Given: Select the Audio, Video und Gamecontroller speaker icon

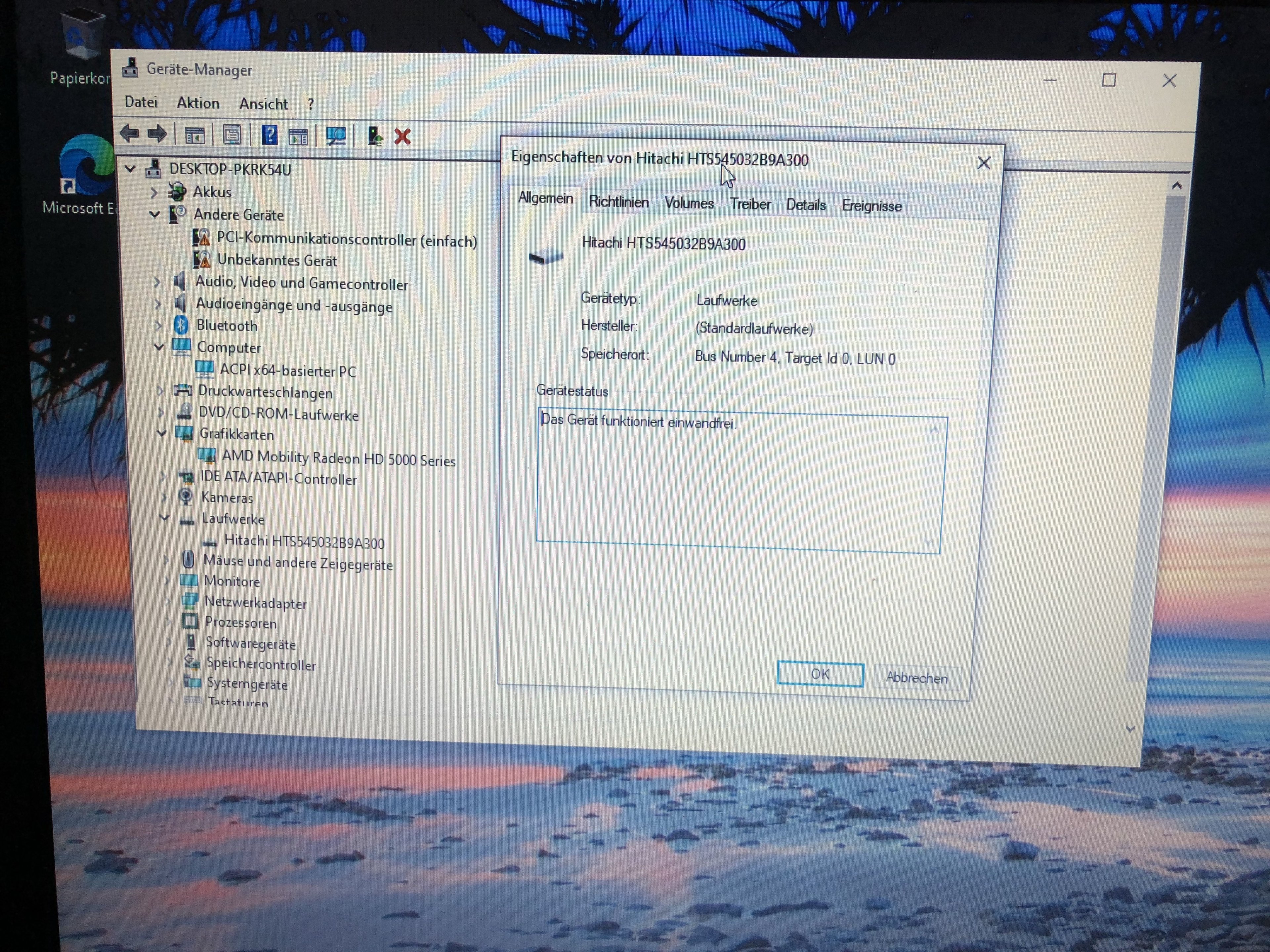Looking at the screenshot, I should point(180,281).
